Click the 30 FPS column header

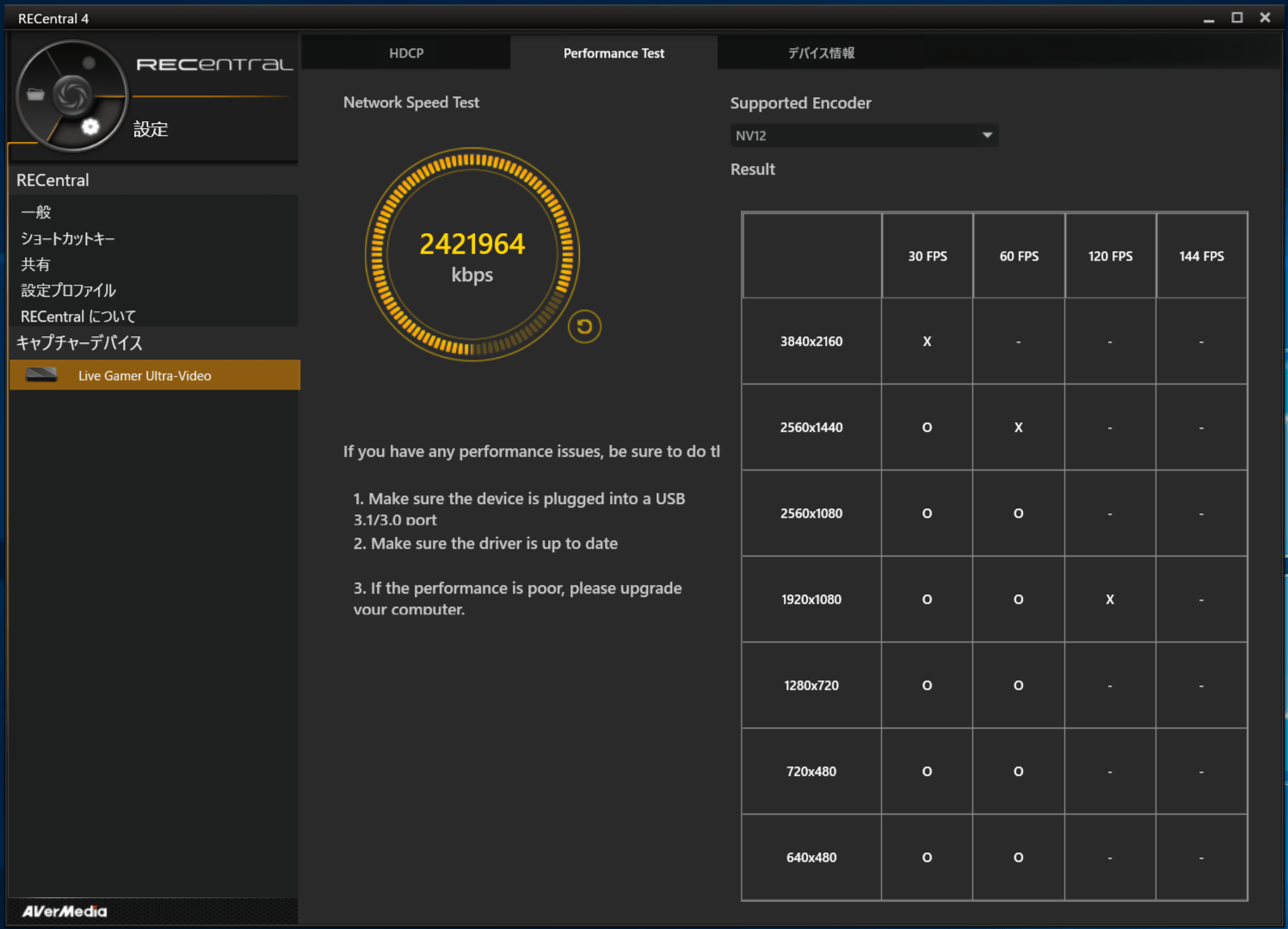point(927,256)
